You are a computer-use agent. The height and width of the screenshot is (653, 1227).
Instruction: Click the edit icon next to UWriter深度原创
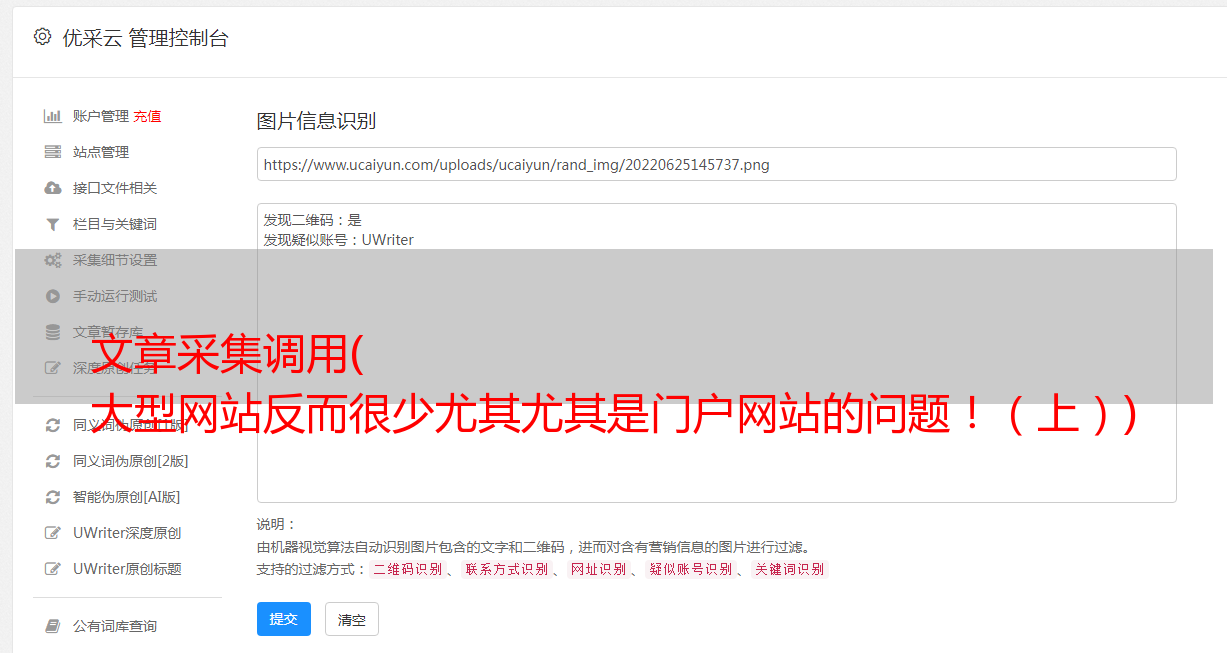[53, 533]
